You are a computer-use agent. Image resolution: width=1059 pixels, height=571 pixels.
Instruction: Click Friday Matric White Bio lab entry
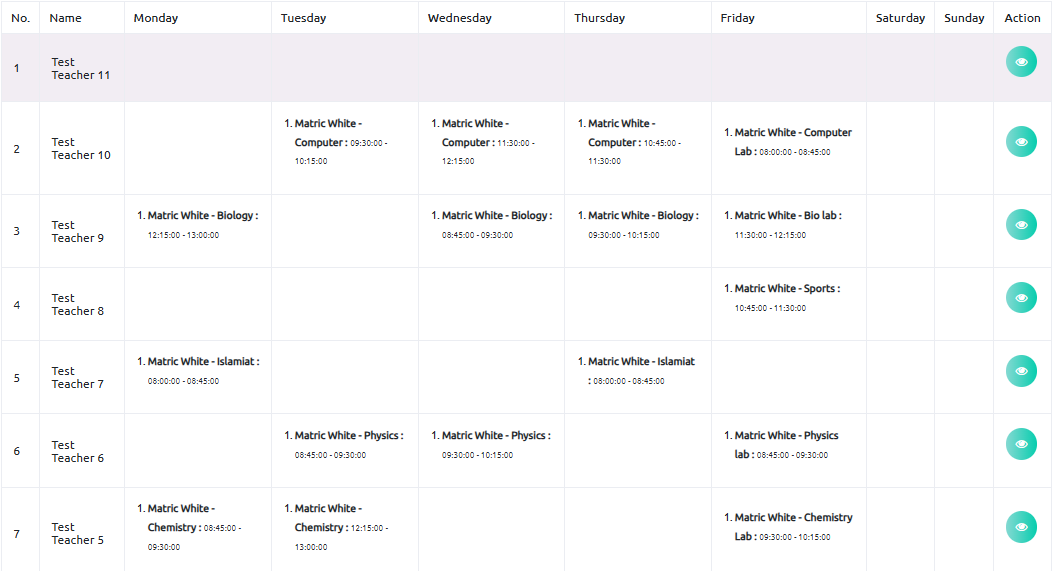point(783,225)
